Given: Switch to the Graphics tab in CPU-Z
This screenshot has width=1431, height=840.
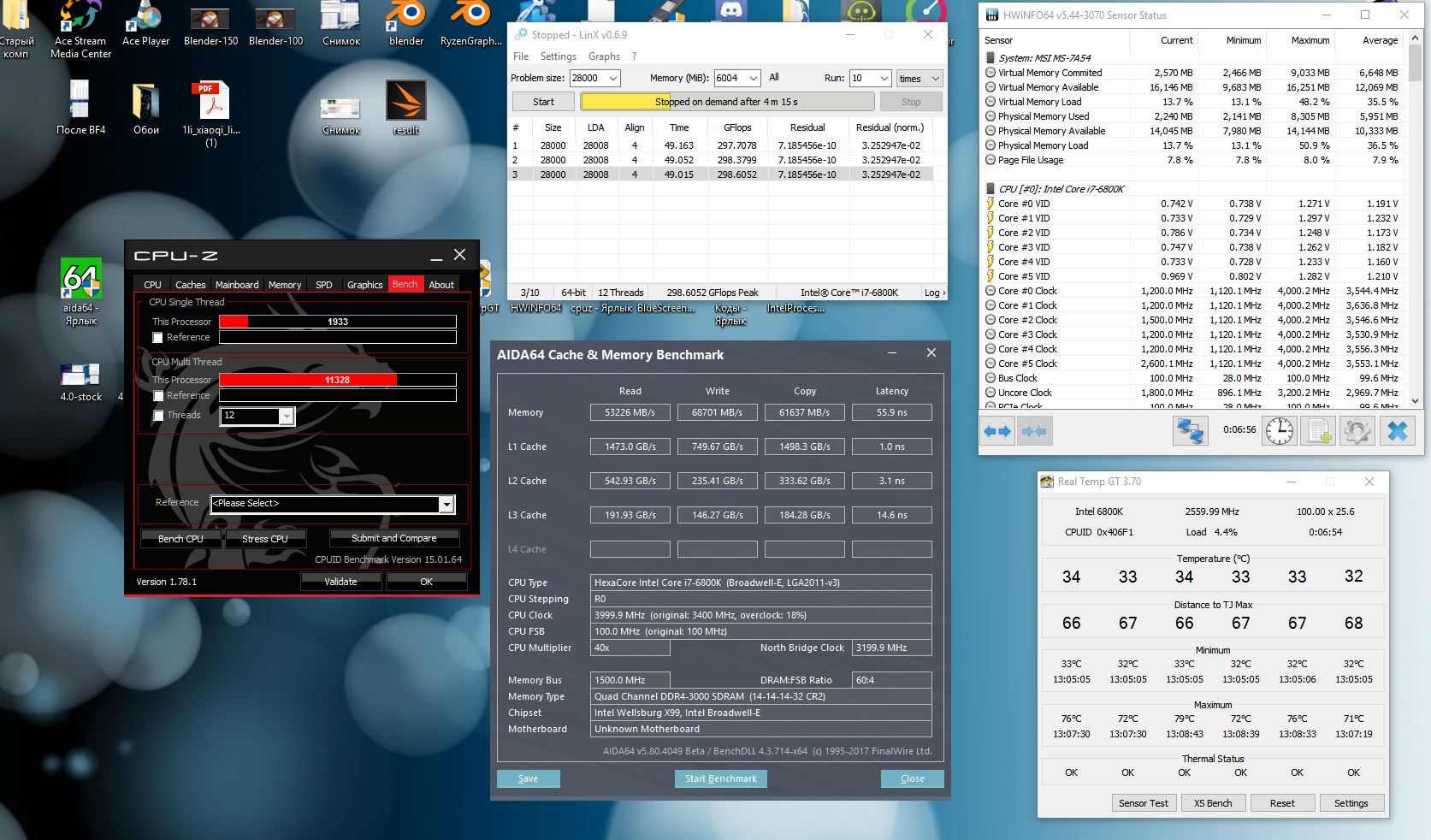Looking at the screenshot, I should click(365, 285).
